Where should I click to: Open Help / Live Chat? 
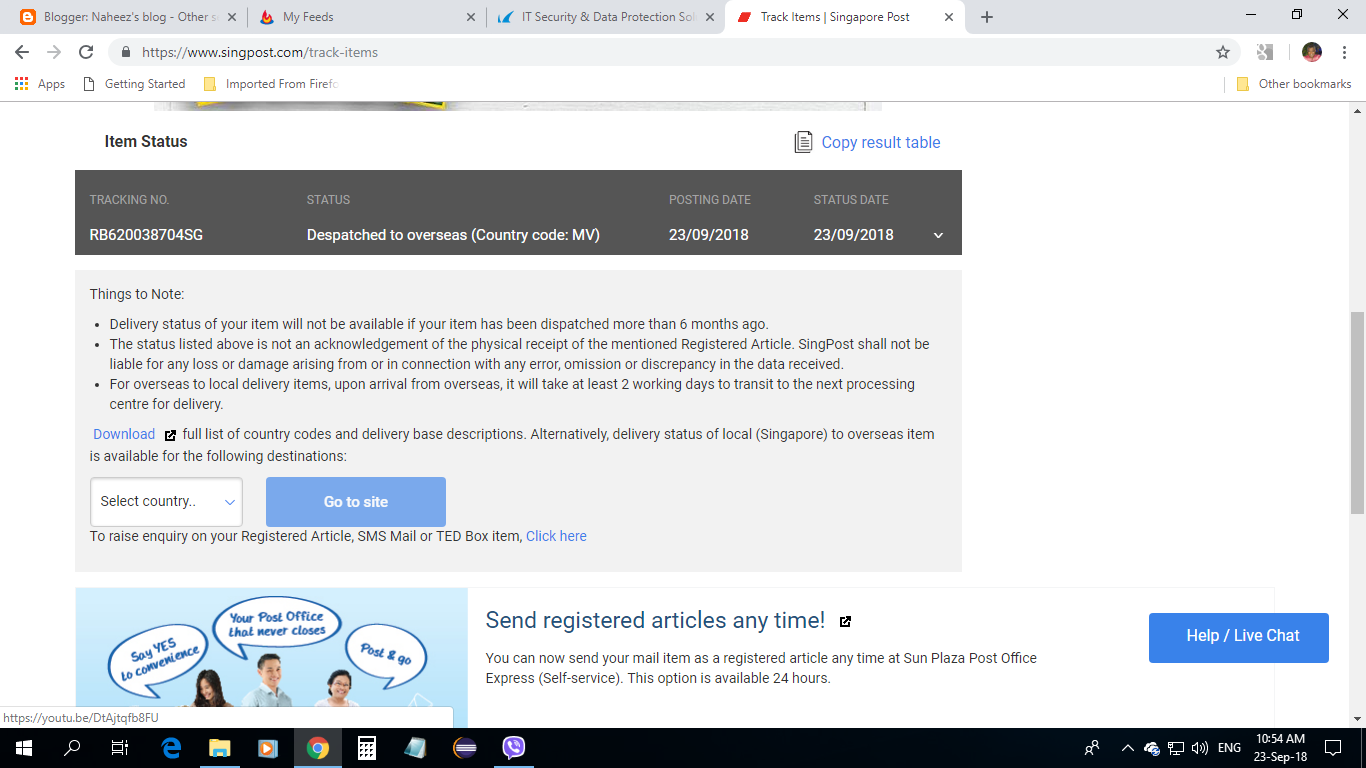click(1239, 636)
